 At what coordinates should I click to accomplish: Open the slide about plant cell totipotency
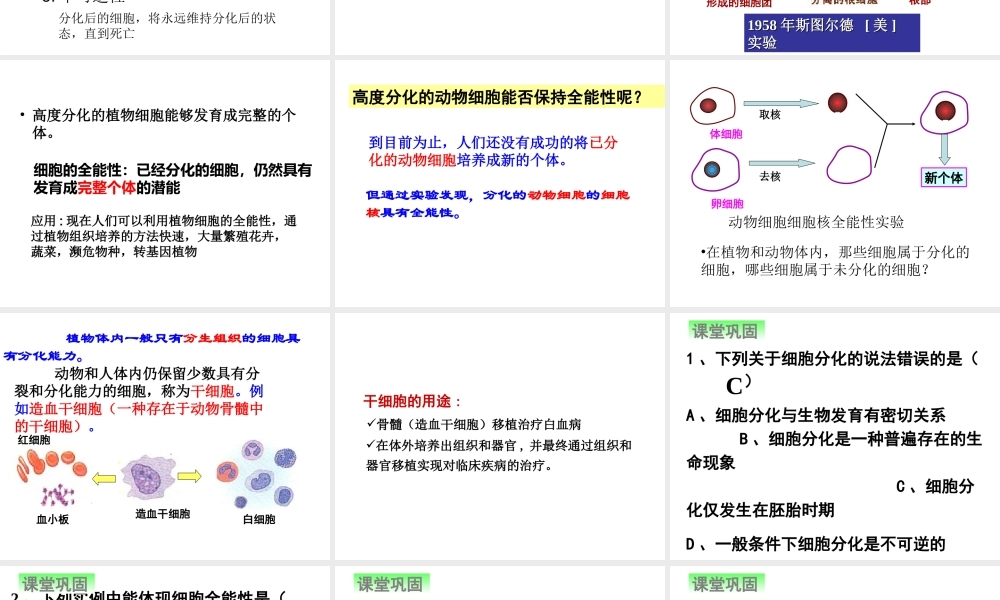pos(165,183)
